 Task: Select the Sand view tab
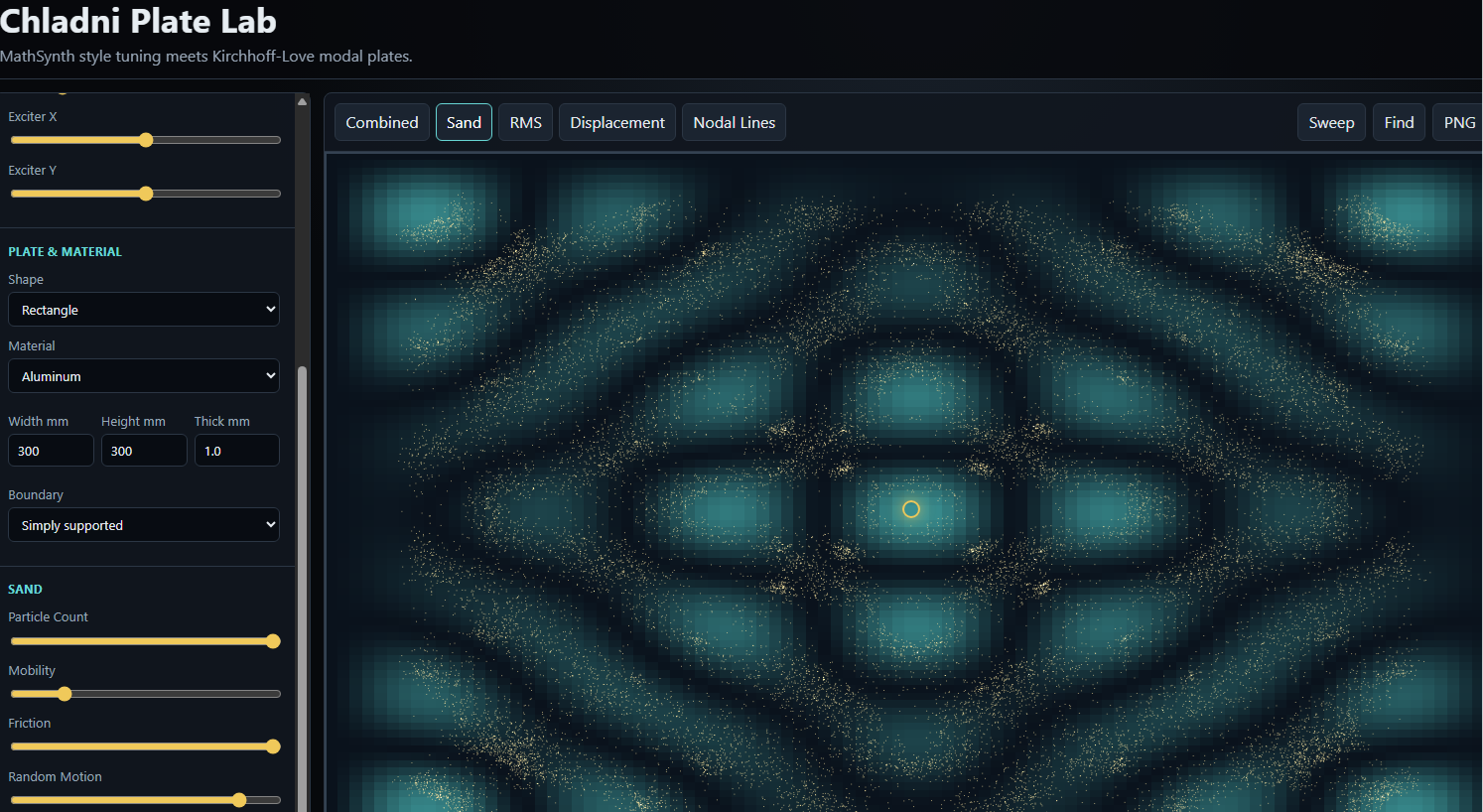click(464, 122)
